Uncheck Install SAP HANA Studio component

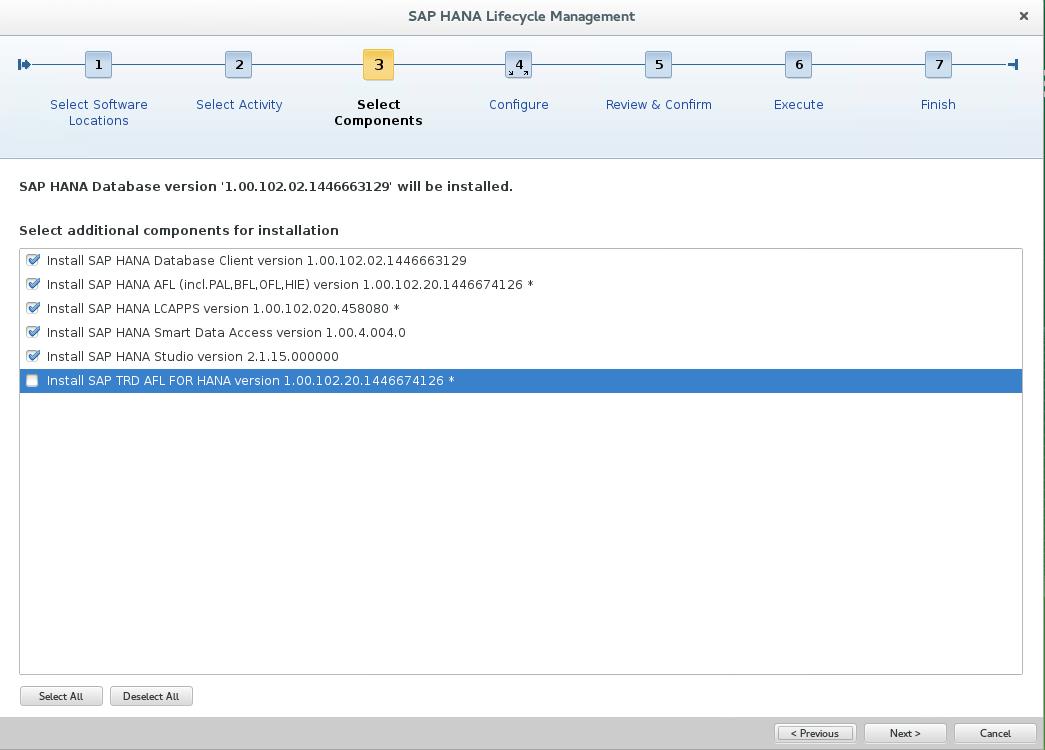coord(33,356)
